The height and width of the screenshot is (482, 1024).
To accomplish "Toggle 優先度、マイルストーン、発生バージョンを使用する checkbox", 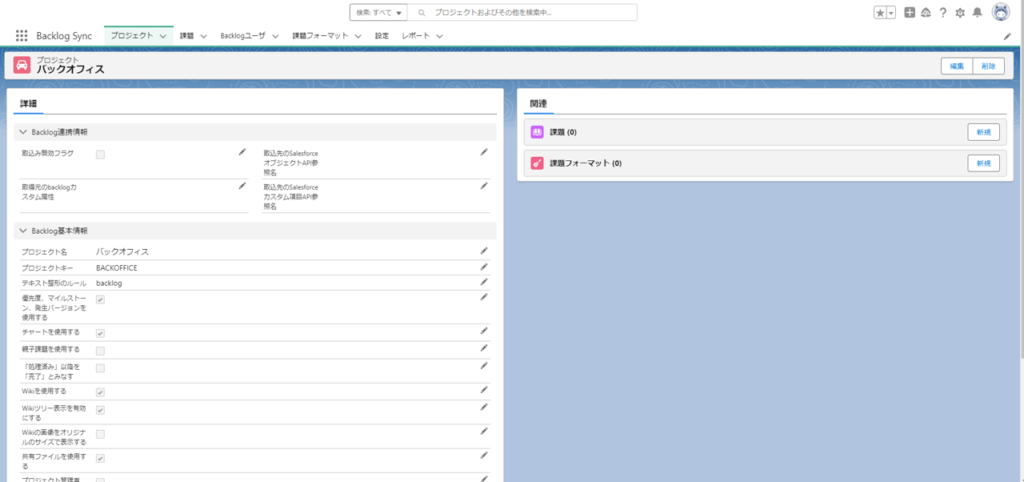I will click(101, 299).
